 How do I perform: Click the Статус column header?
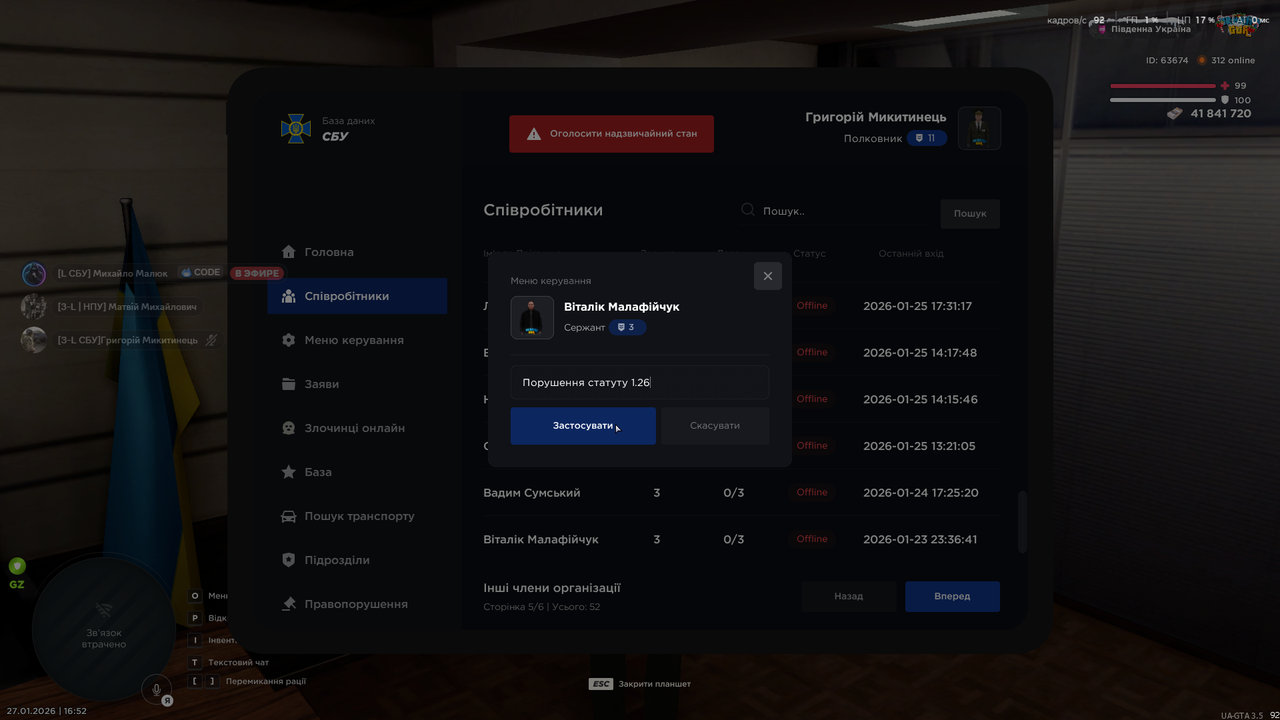point(810,254)
